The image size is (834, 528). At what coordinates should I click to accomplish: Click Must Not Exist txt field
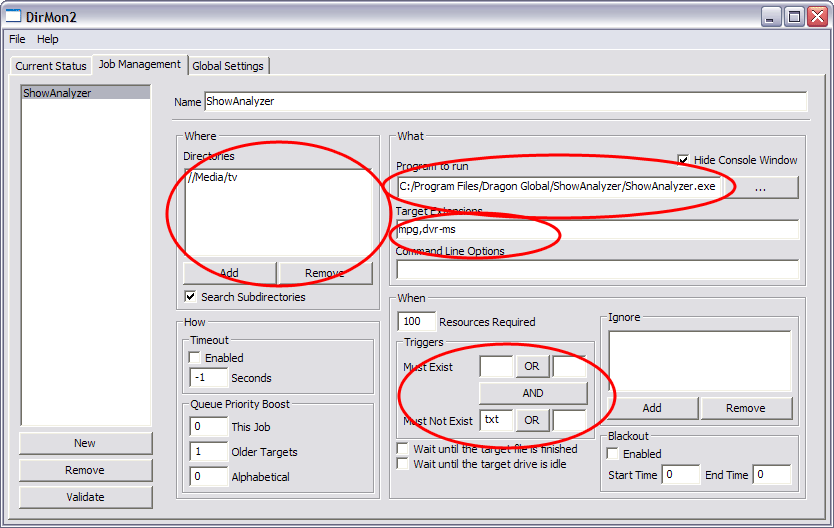496,420
